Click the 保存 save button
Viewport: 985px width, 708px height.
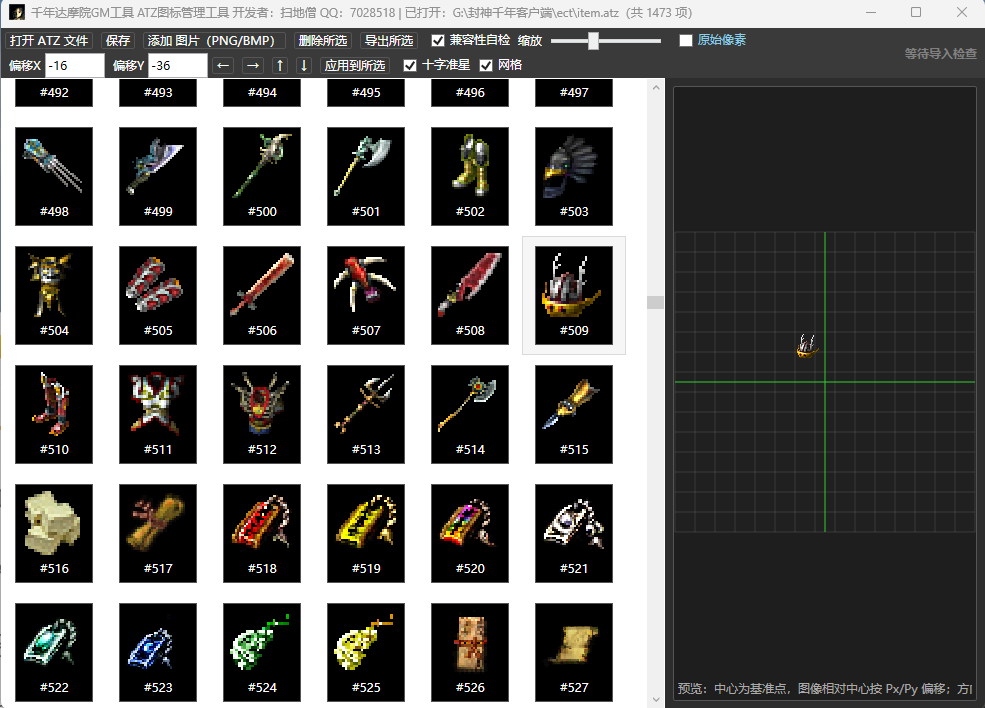(118, 41)
